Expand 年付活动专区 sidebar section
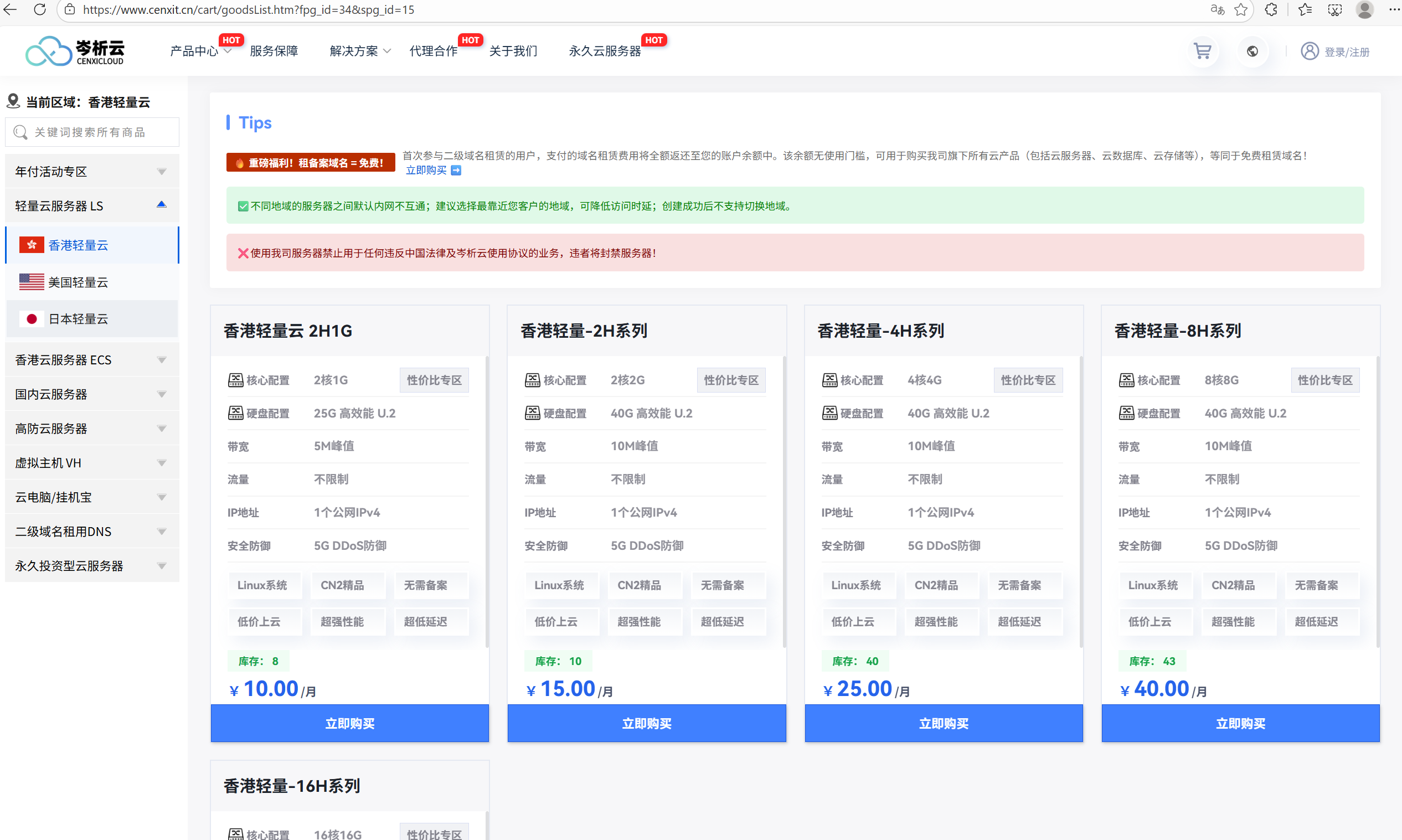Screen dimensions: 1402x840 pos(92,172)
